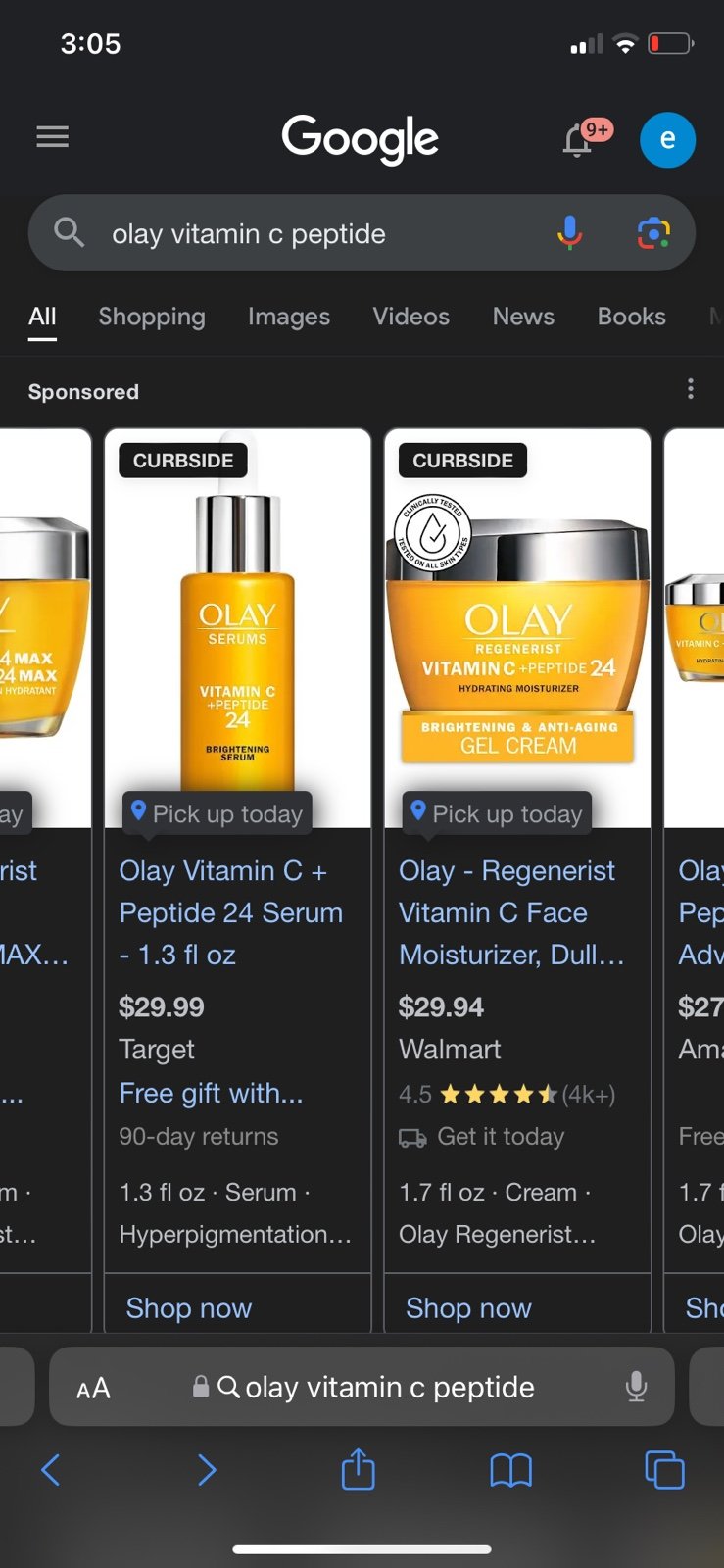This screenshot has height=1568, width=724.
Task: Tap the voice search microphone in Google bar
Action: (x=570, y=233)
